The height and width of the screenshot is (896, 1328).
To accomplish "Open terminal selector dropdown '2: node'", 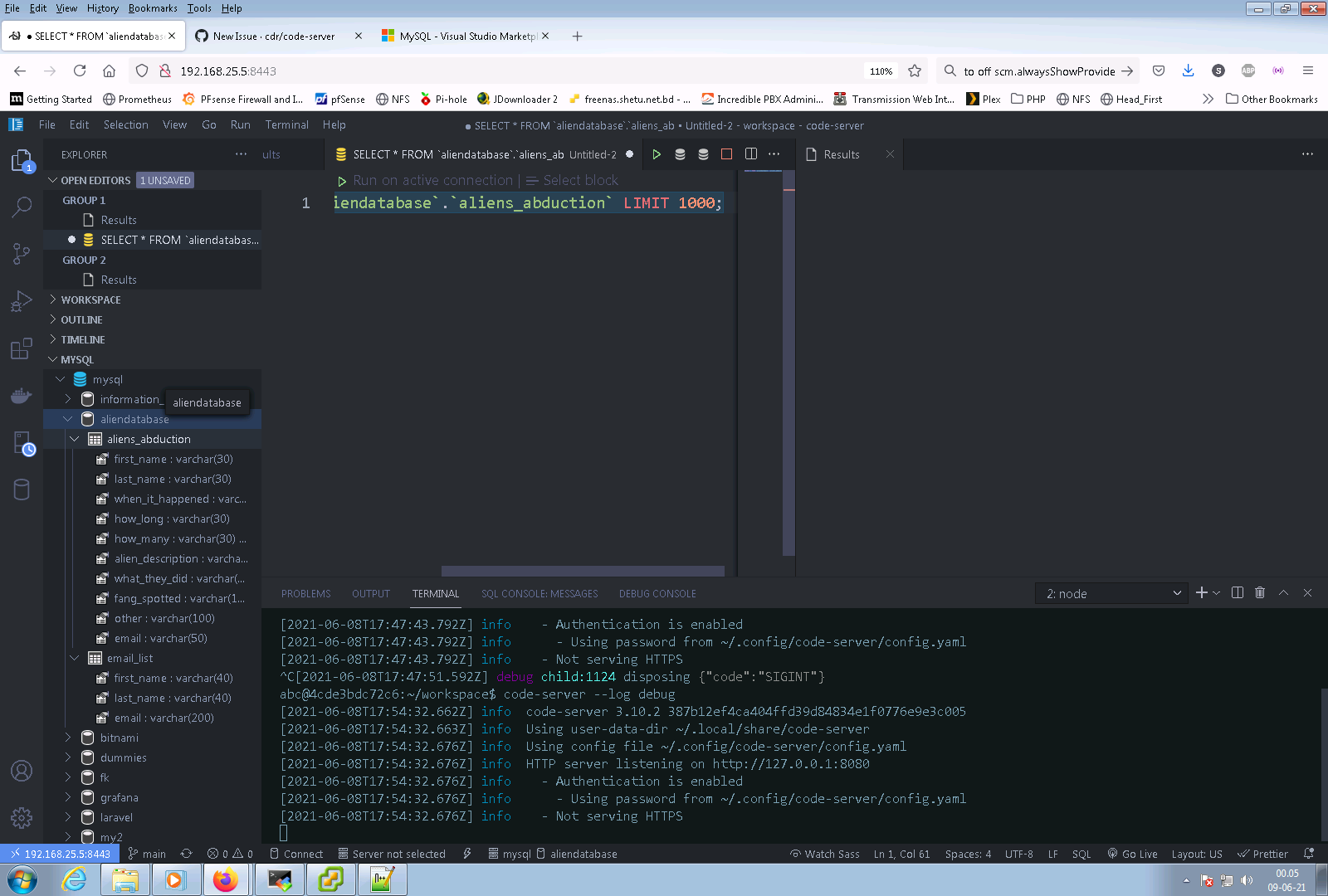I will (1112, 593).
